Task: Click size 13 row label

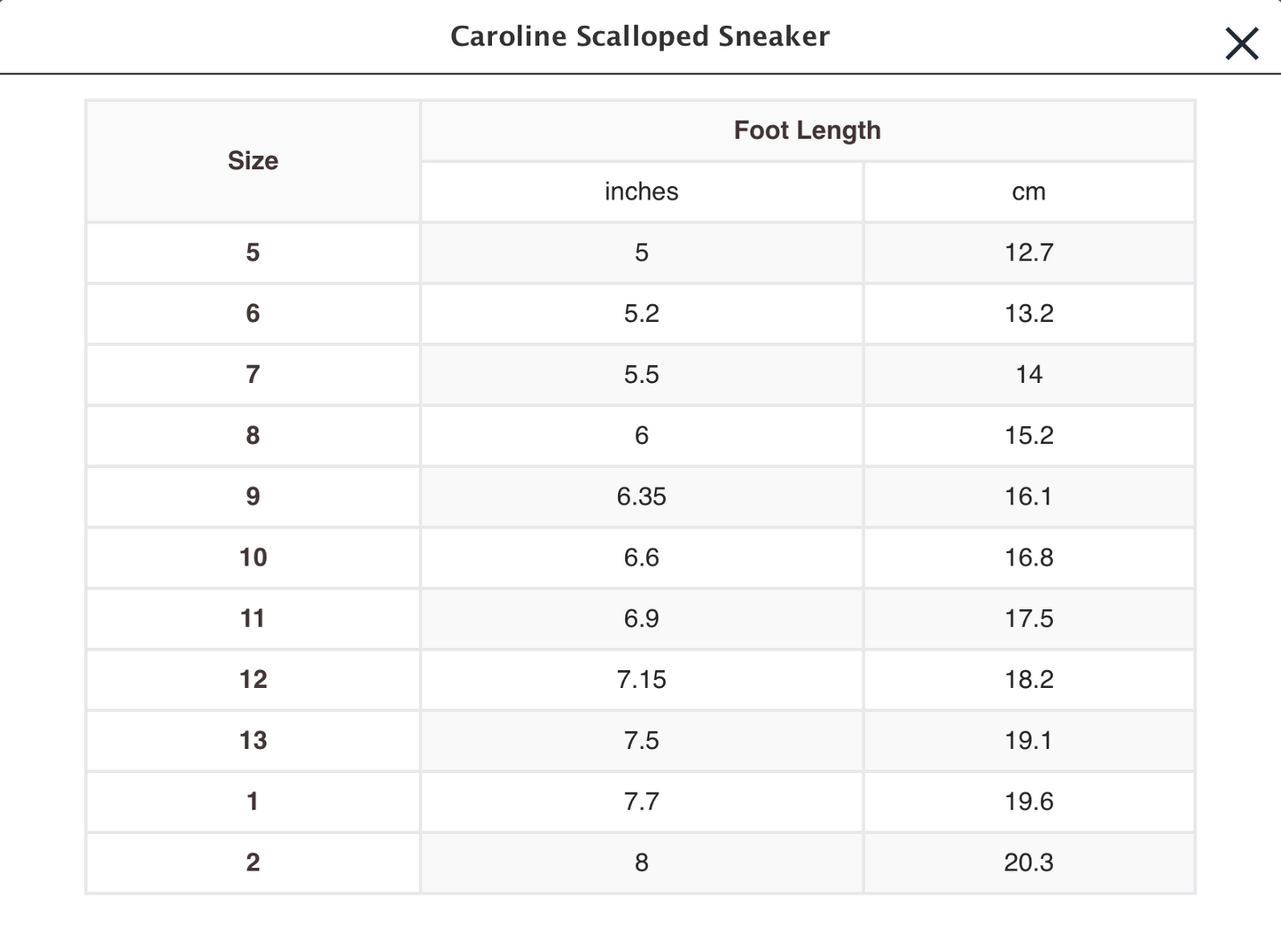Action: click(253, 740)
